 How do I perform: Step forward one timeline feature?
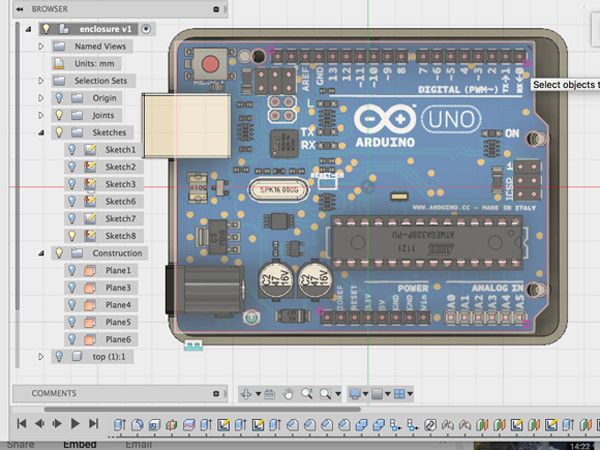click(x=57, y=424)
